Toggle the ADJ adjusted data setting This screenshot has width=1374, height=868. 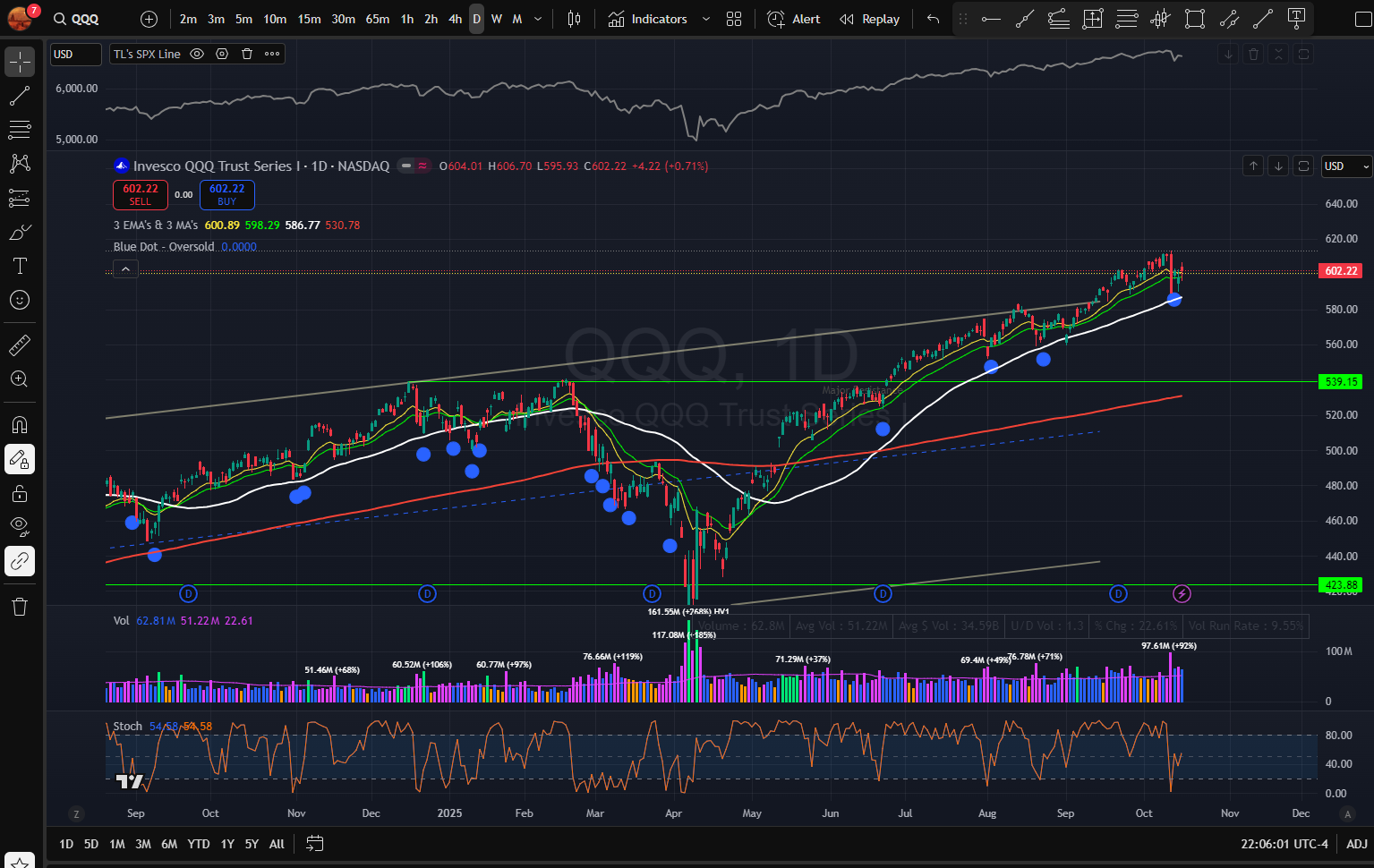pos(1357,844)
